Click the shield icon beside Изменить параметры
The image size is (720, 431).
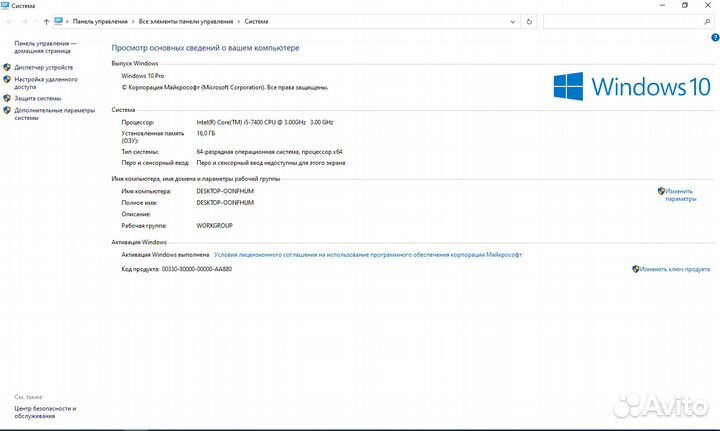pos(661,191)
